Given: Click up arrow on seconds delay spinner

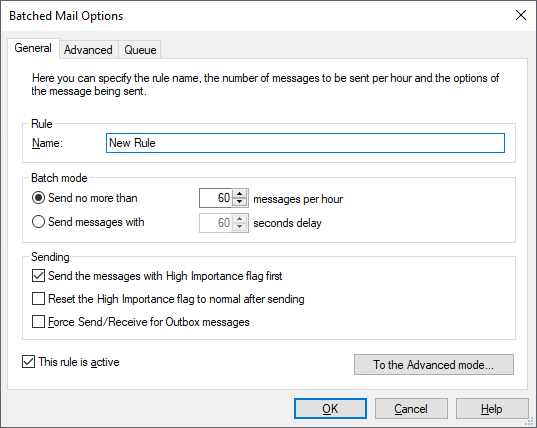Looking at the screenshot, I should (x=240, y=218).
